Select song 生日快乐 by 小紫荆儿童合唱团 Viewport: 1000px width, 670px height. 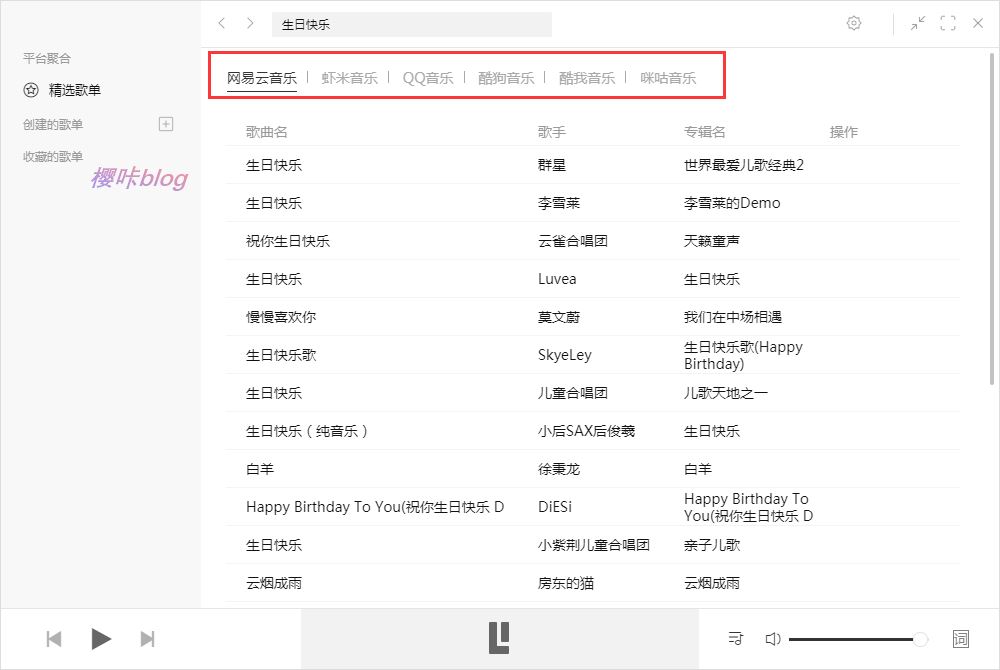click(274, 544)
